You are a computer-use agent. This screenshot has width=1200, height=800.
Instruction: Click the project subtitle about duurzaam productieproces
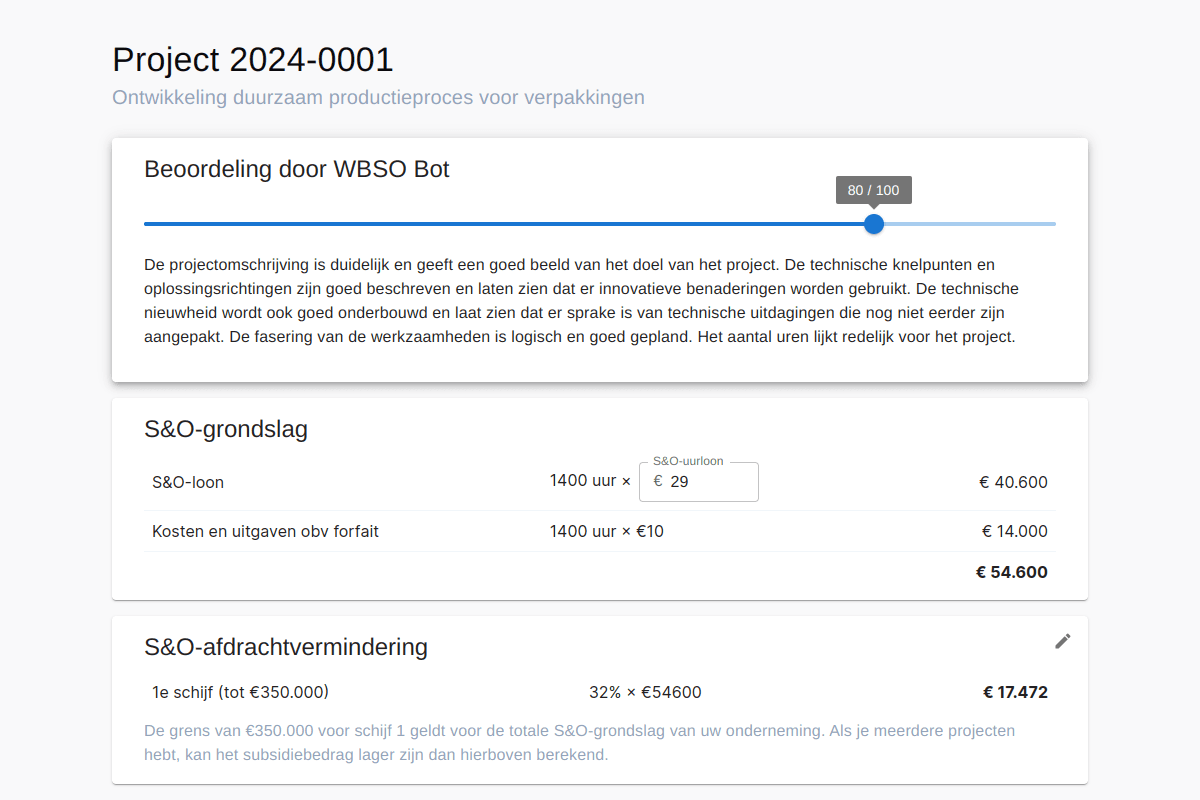click(x=378, y=98)
